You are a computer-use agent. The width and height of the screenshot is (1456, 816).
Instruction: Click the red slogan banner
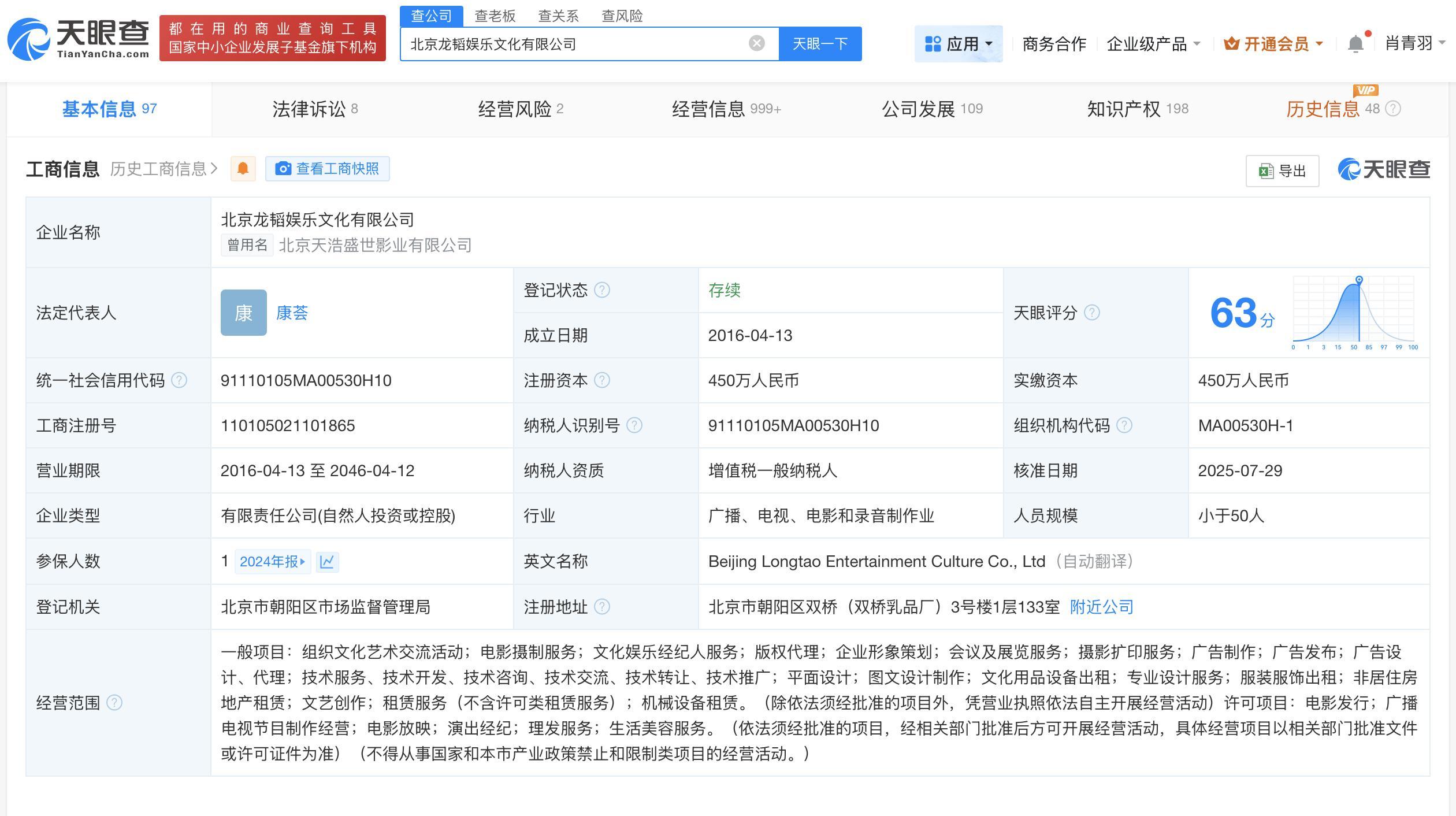pos(272,38)
